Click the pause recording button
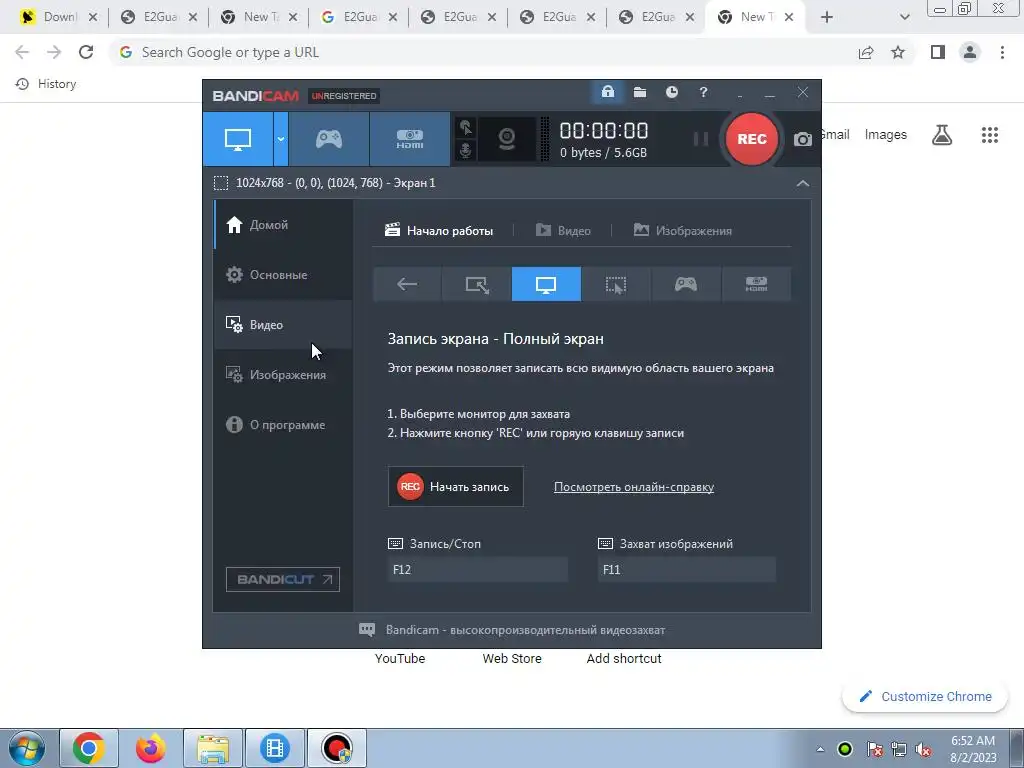 tap(700, 139)
